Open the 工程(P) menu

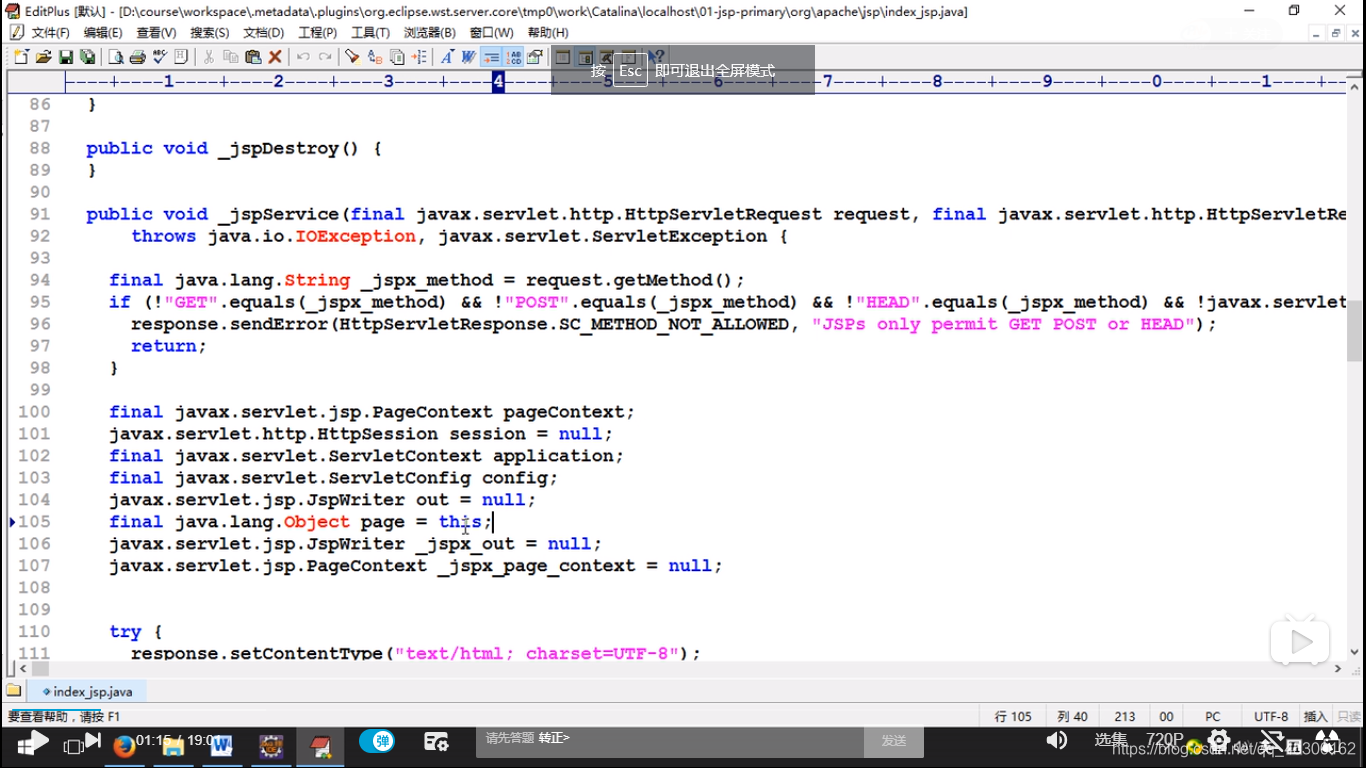coord(318,33)
